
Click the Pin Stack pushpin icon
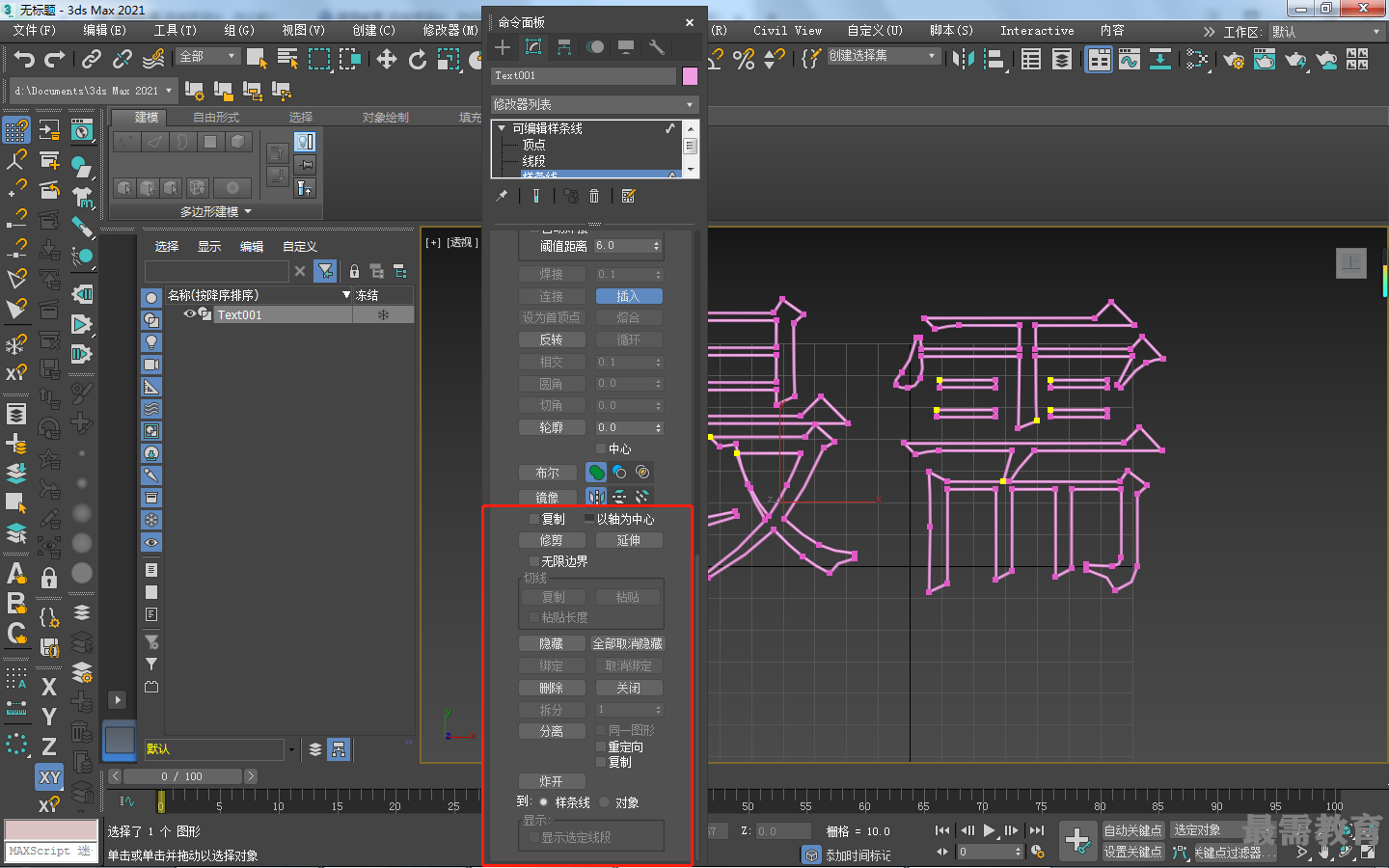tap(502, 196)
